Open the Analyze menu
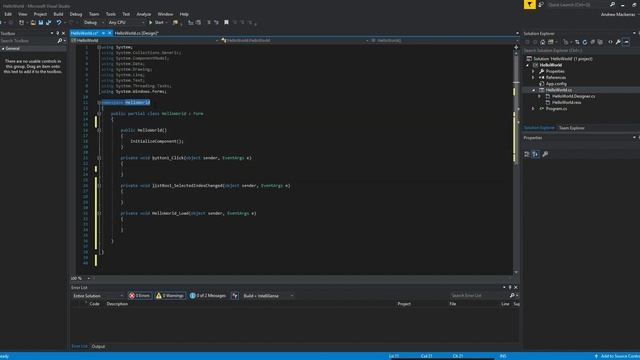640x360 pixels. pos(143,14)
